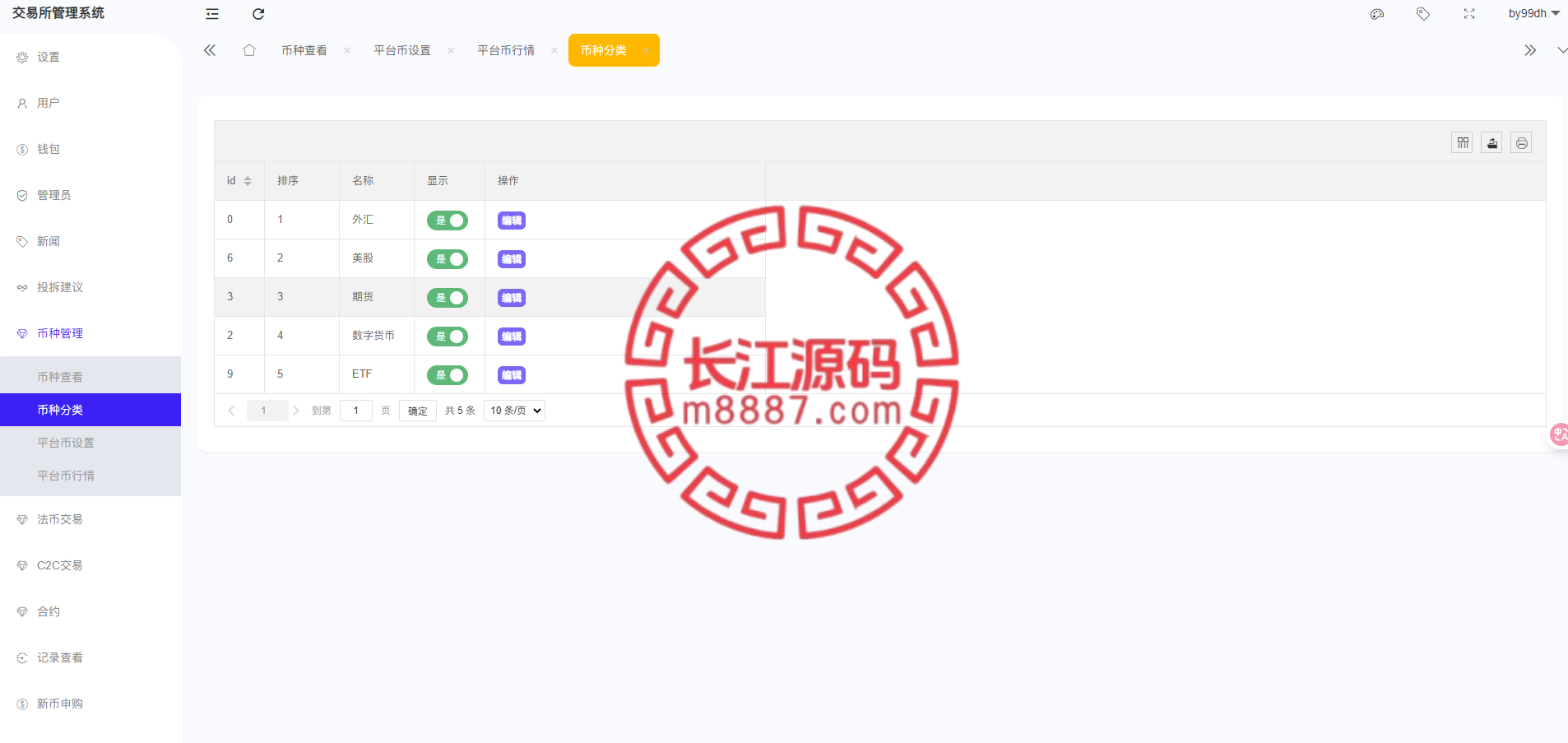
Task: Click the page jump number input
Action: [356, 411]
